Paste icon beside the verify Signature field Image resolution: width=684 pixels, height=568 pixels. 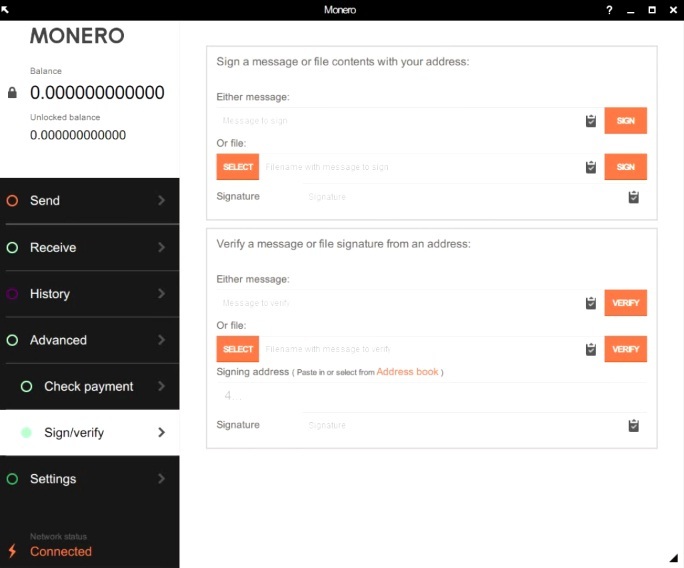coord(633,425)
